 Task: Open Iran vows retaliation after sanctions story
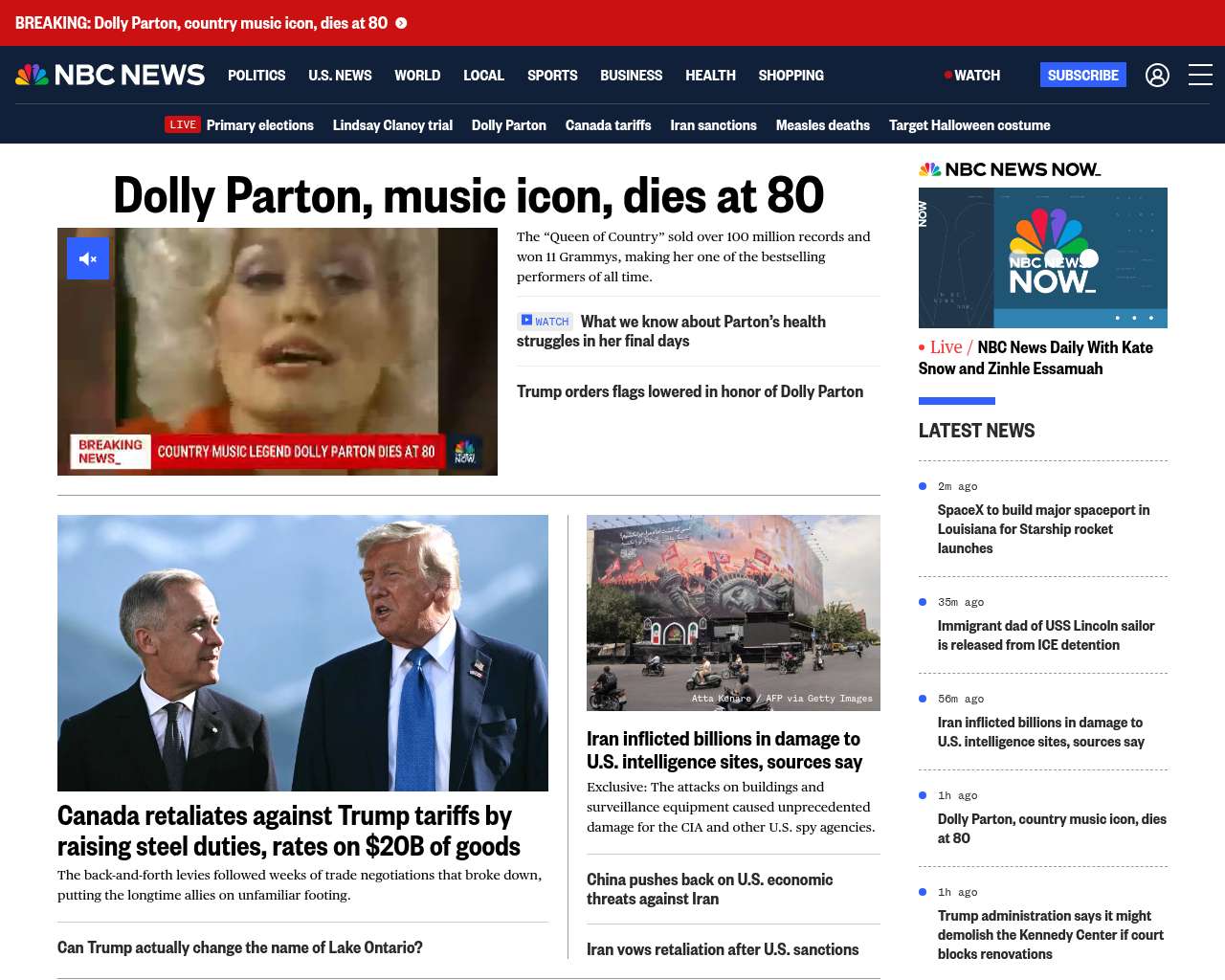[723, 949]
